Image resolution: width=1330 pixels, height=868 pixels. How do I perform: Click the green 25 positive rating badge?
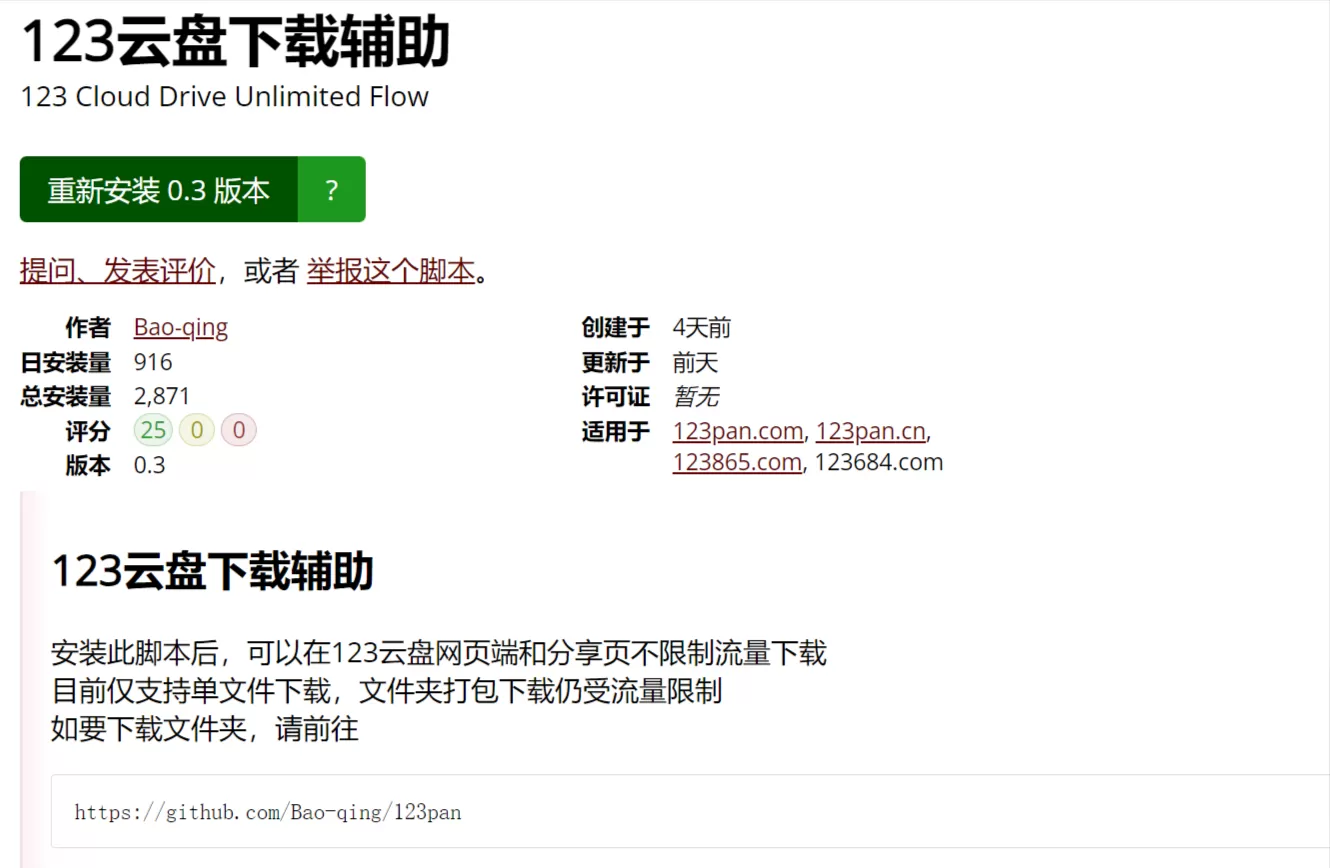pyautogui.click(x=154, y=431)
